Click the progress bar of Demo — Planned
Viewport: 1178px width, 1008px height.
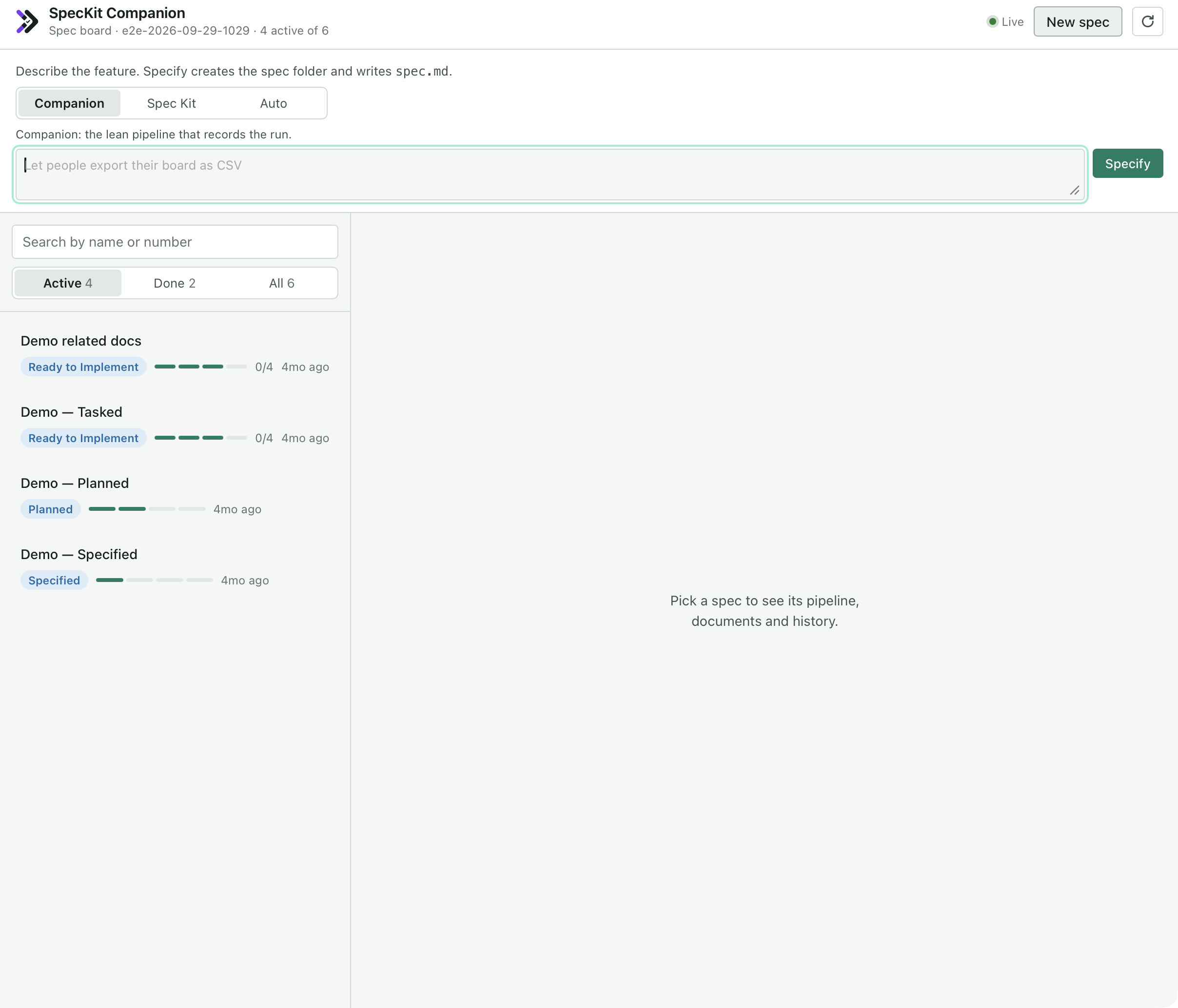(x=147, y=509)
